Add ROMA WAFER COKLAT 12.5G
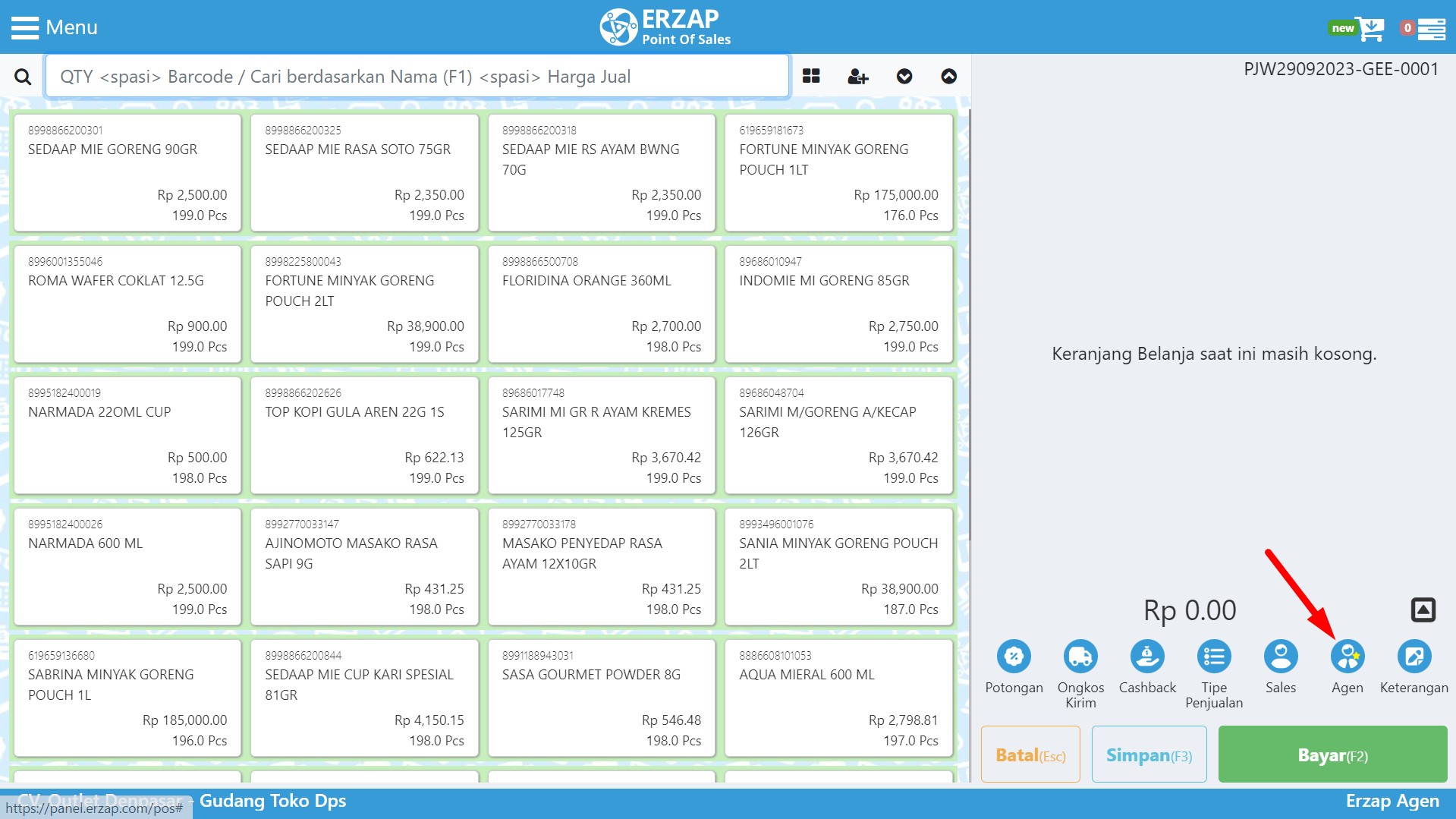Viewport: 1456px width, 819px height. 127,304
